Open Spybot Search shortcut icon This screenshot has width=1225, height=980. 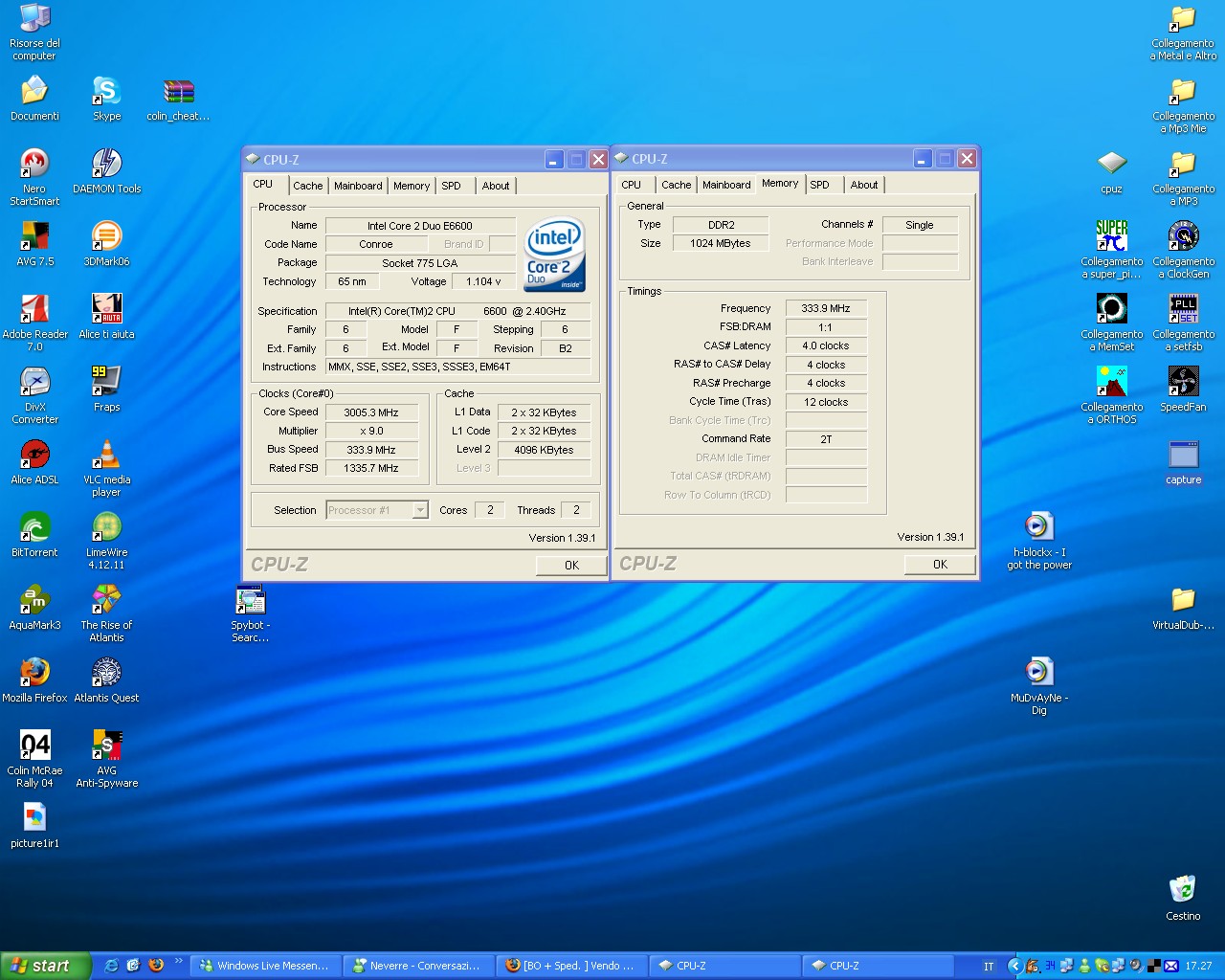click(250, 600)
